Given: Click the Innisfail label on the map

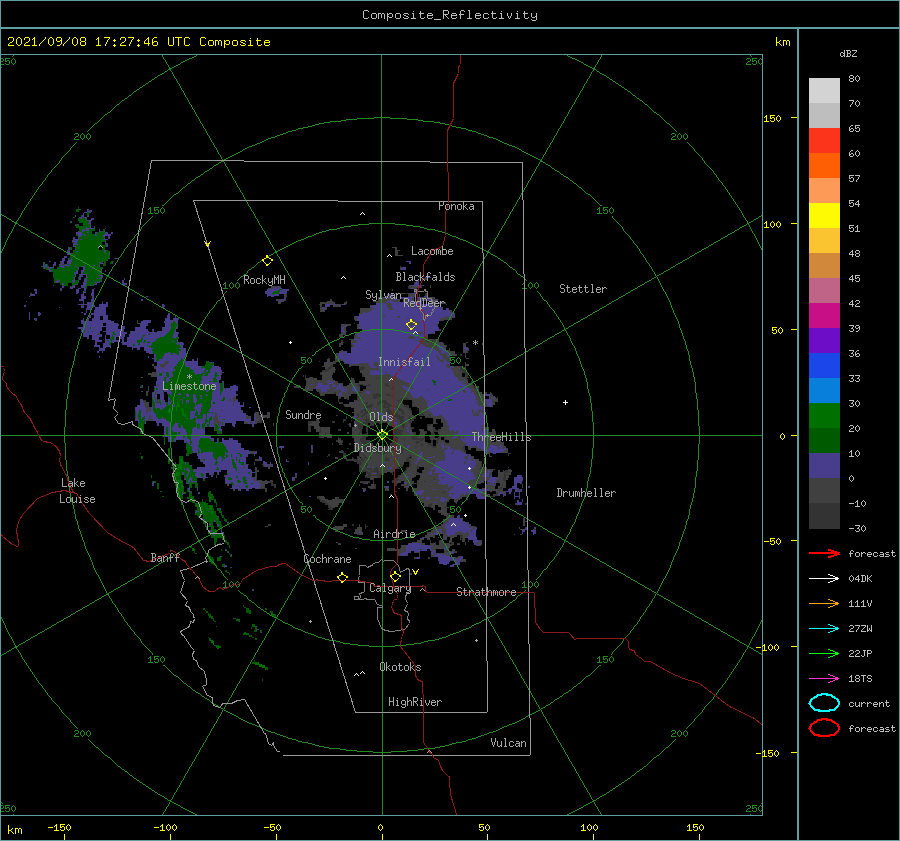Looking at the screenshot, I should [x=404, y=362].
